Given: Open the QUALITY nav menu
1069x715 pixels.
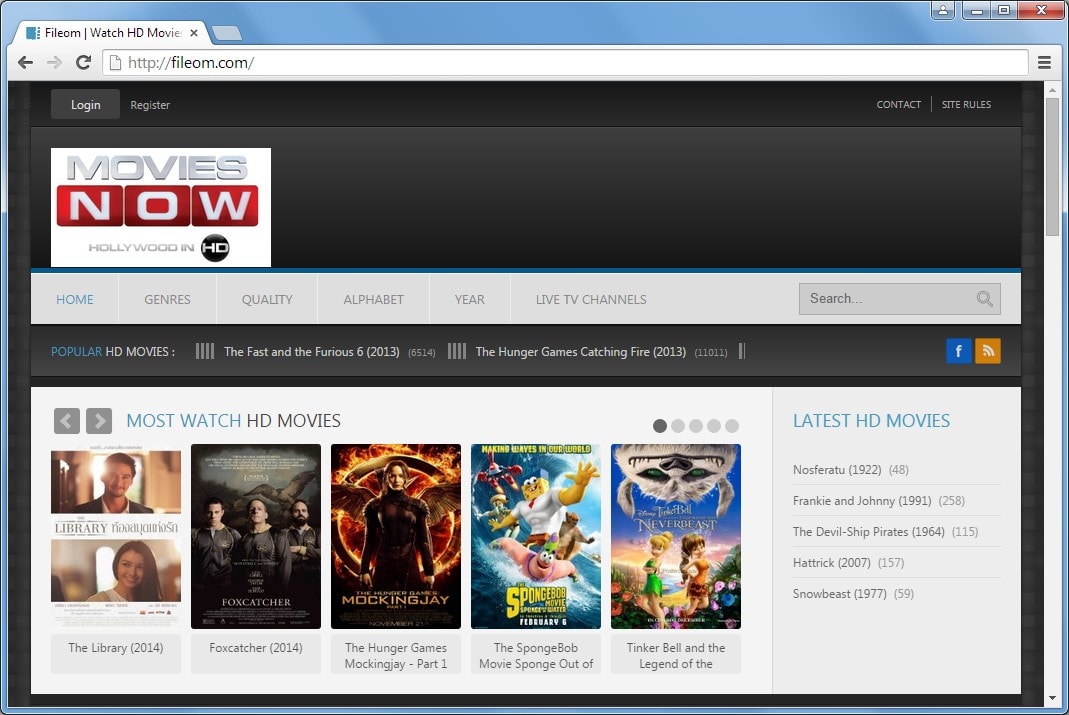Looking at the screenshot, I should click(267, 299).
